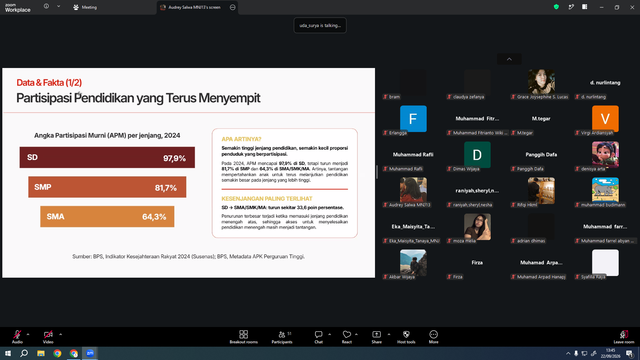Collapse the gallery with the up chevron

(x=509, y=59)
